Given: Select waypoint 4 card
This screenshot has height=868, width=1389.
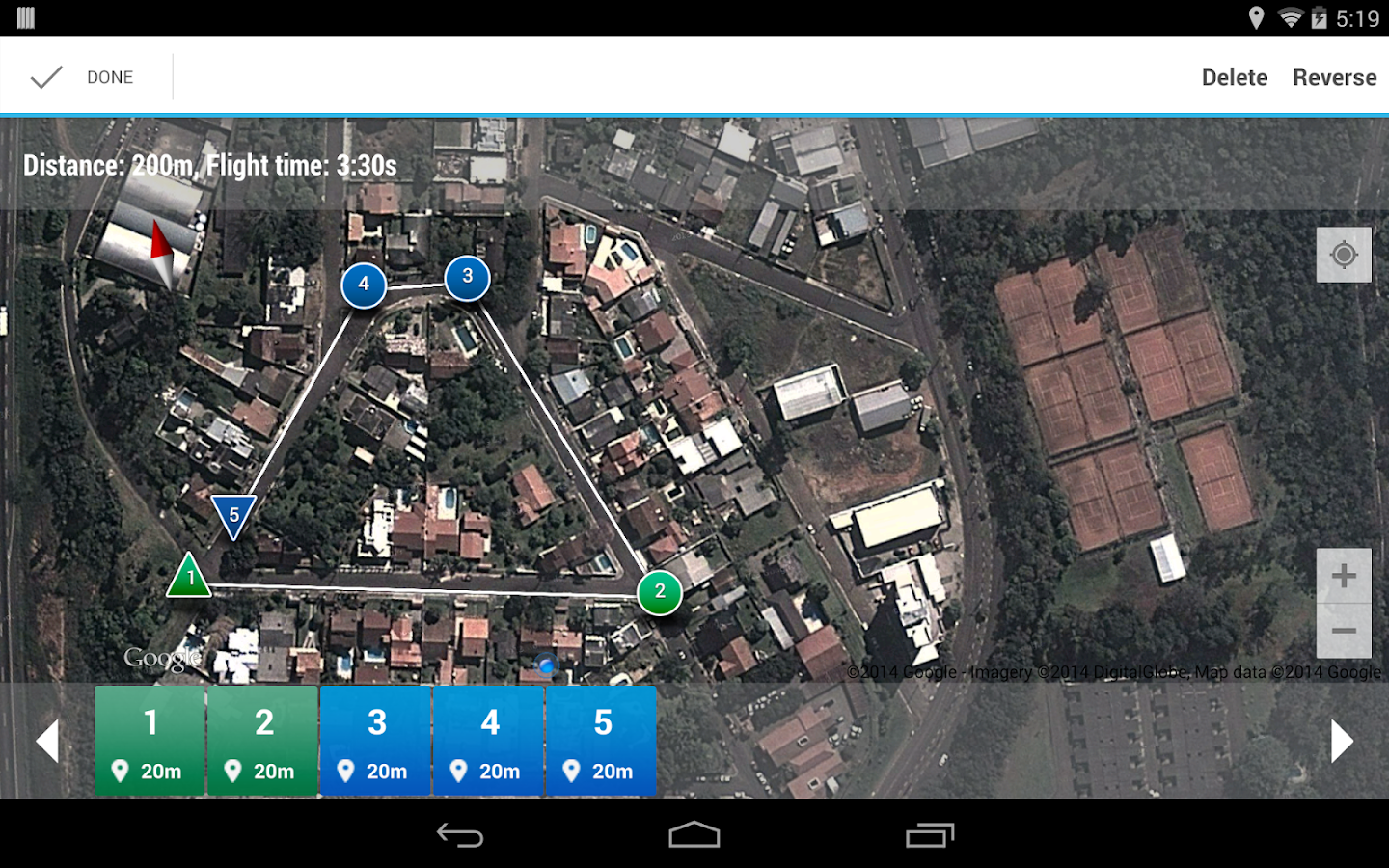Looking at the screenshot, I should pos(488,741).
